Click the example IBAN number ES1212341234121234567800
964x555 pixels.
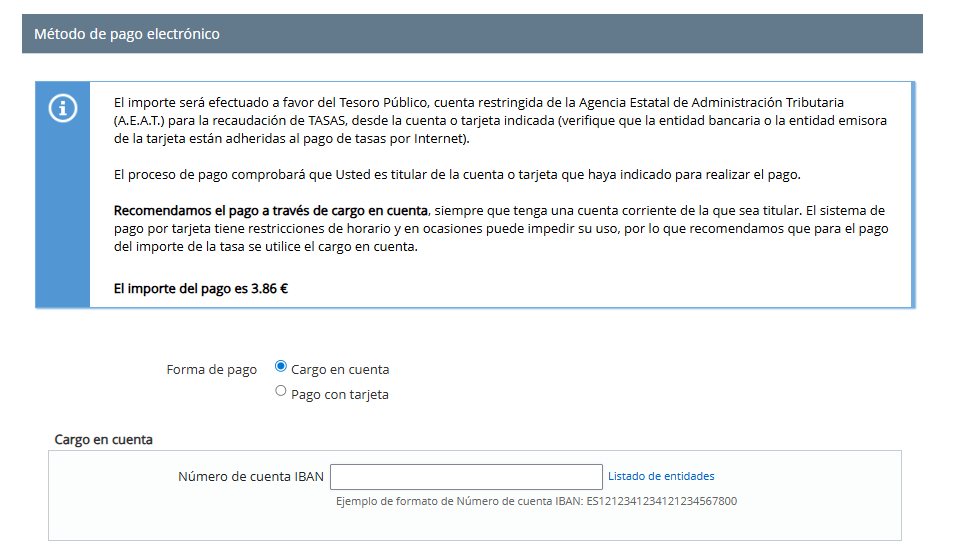point(661,501)
